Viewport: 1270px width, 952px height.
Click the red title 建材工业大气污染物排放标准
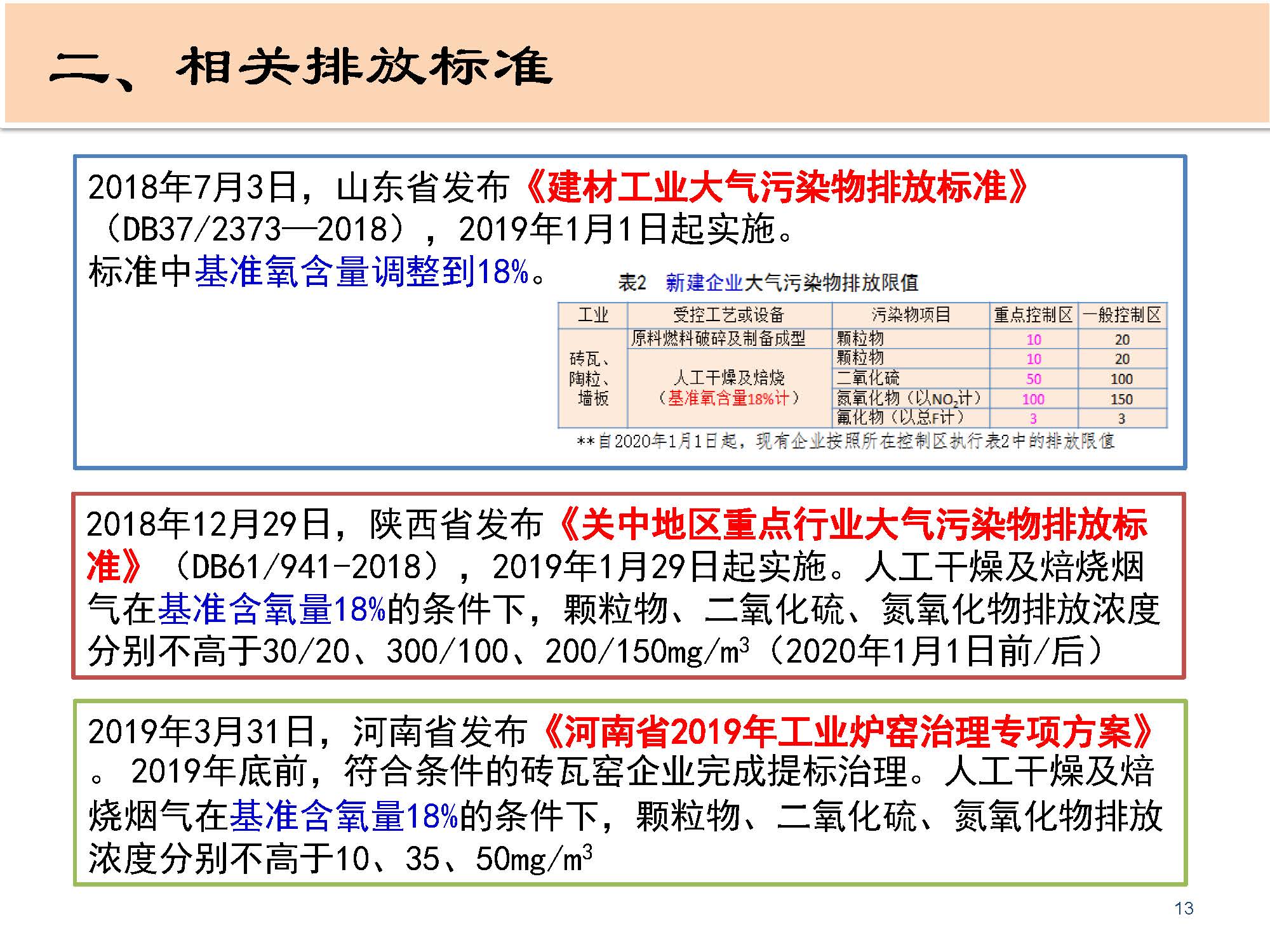point(777,187)
